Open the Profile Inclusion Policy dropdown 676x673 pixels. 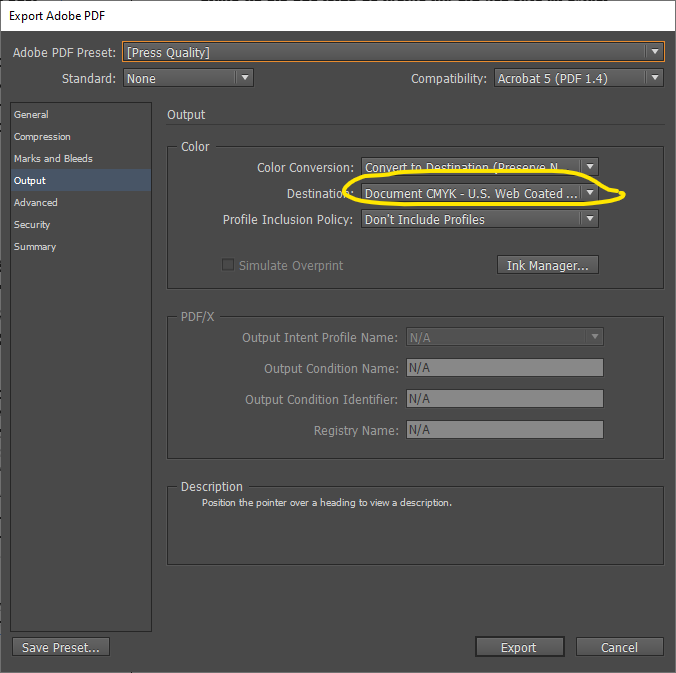479,220
